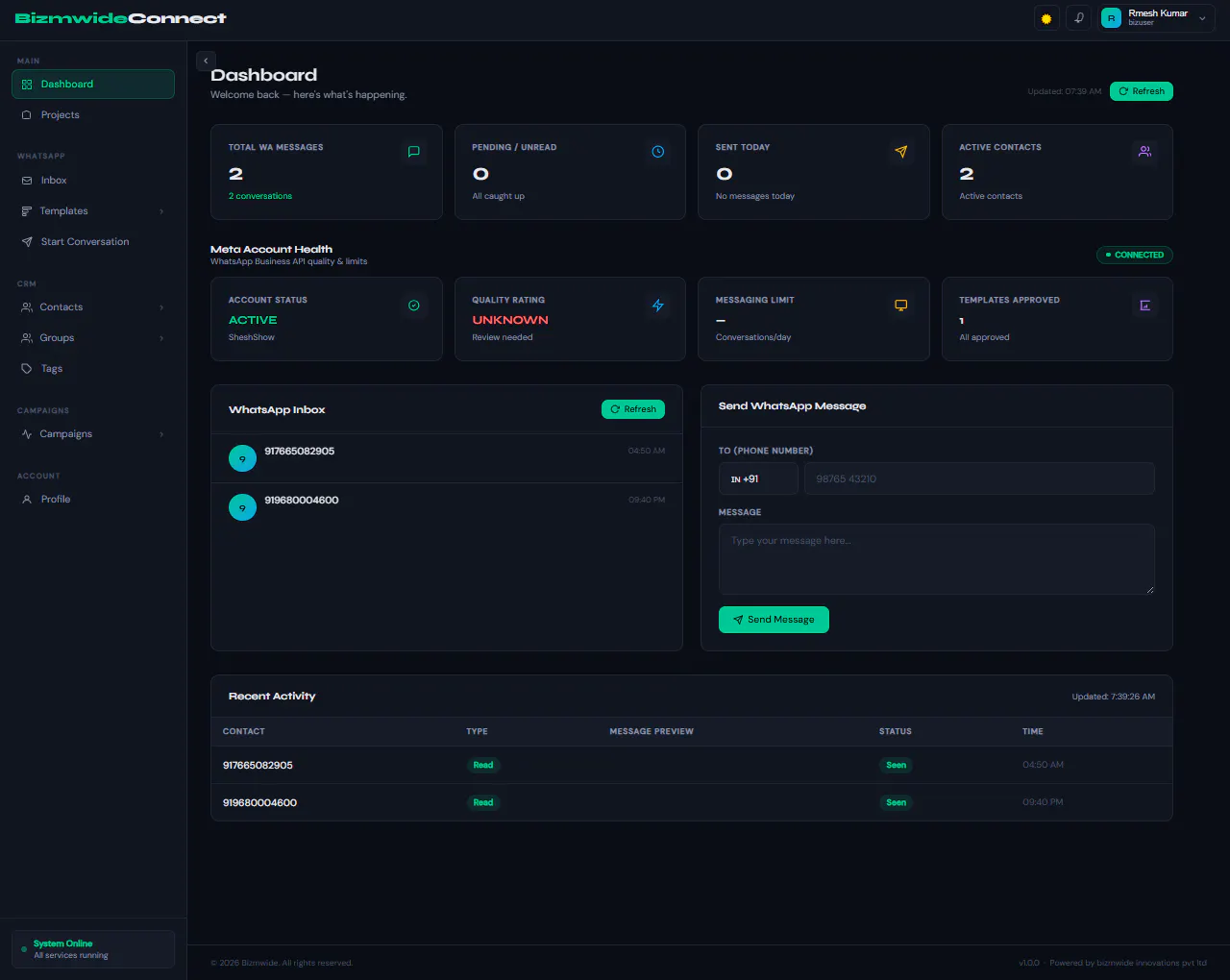The image size is (1230, 980).
Task: Click the Start Conversation paper plane icon
Action: pyautogui.click(x=27, y=242)
